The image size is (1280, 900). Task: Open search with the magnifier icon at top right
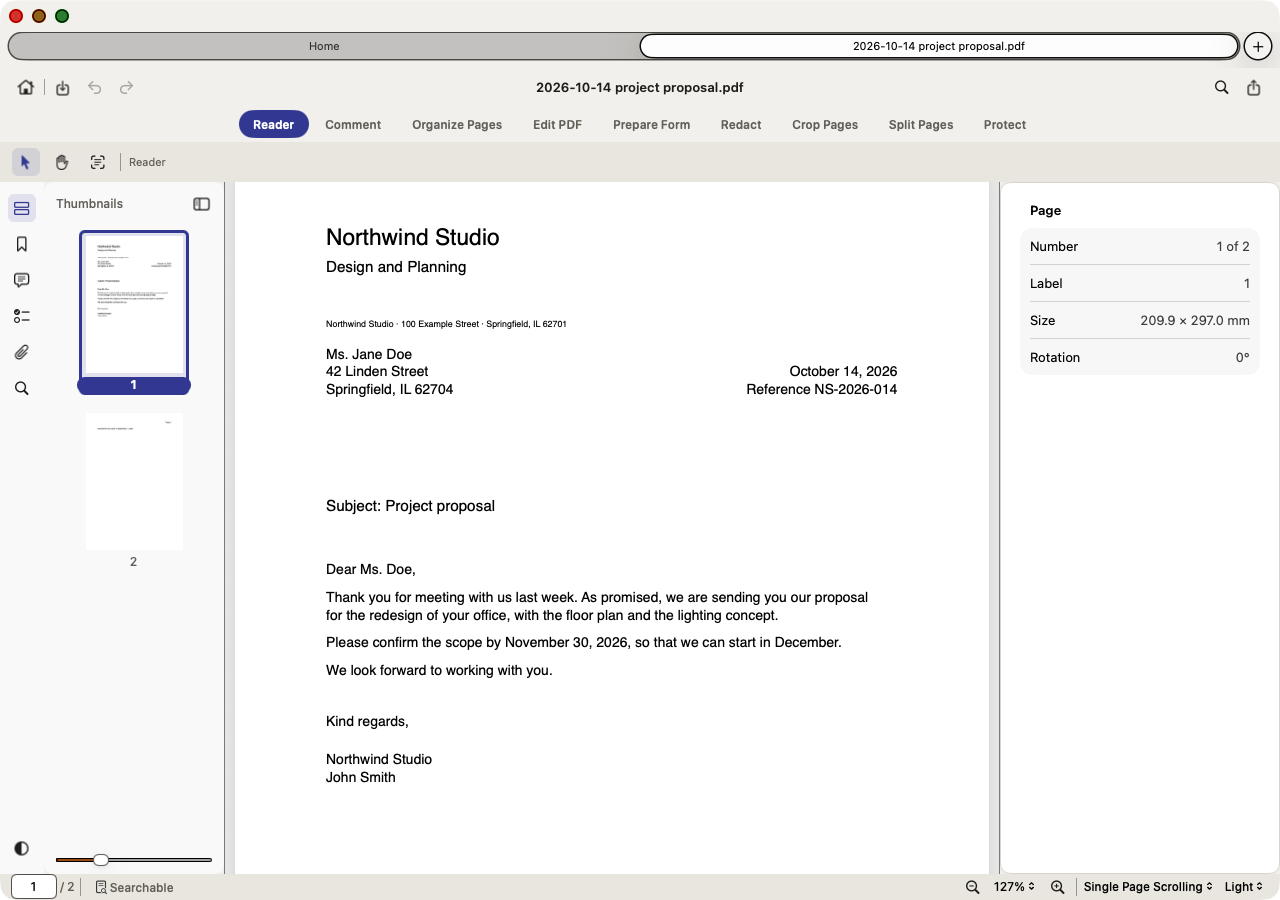point(1222,88)
